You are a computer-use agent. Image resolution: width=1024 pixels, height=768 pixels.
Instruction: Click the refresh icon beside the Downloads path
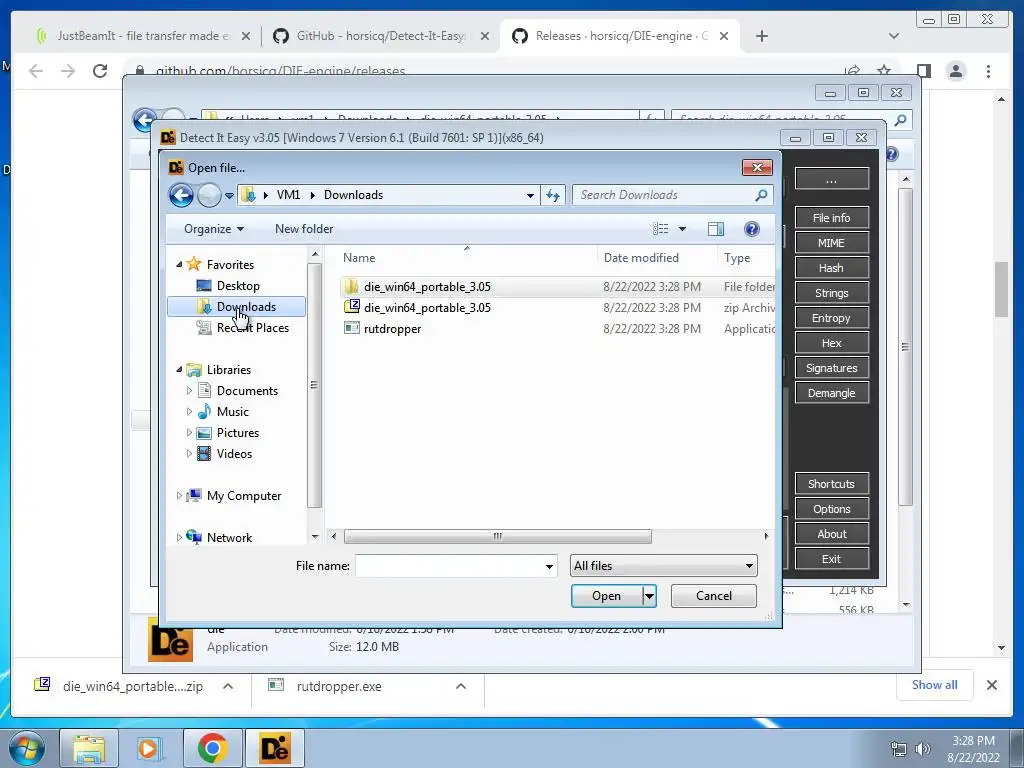point(553,195)
